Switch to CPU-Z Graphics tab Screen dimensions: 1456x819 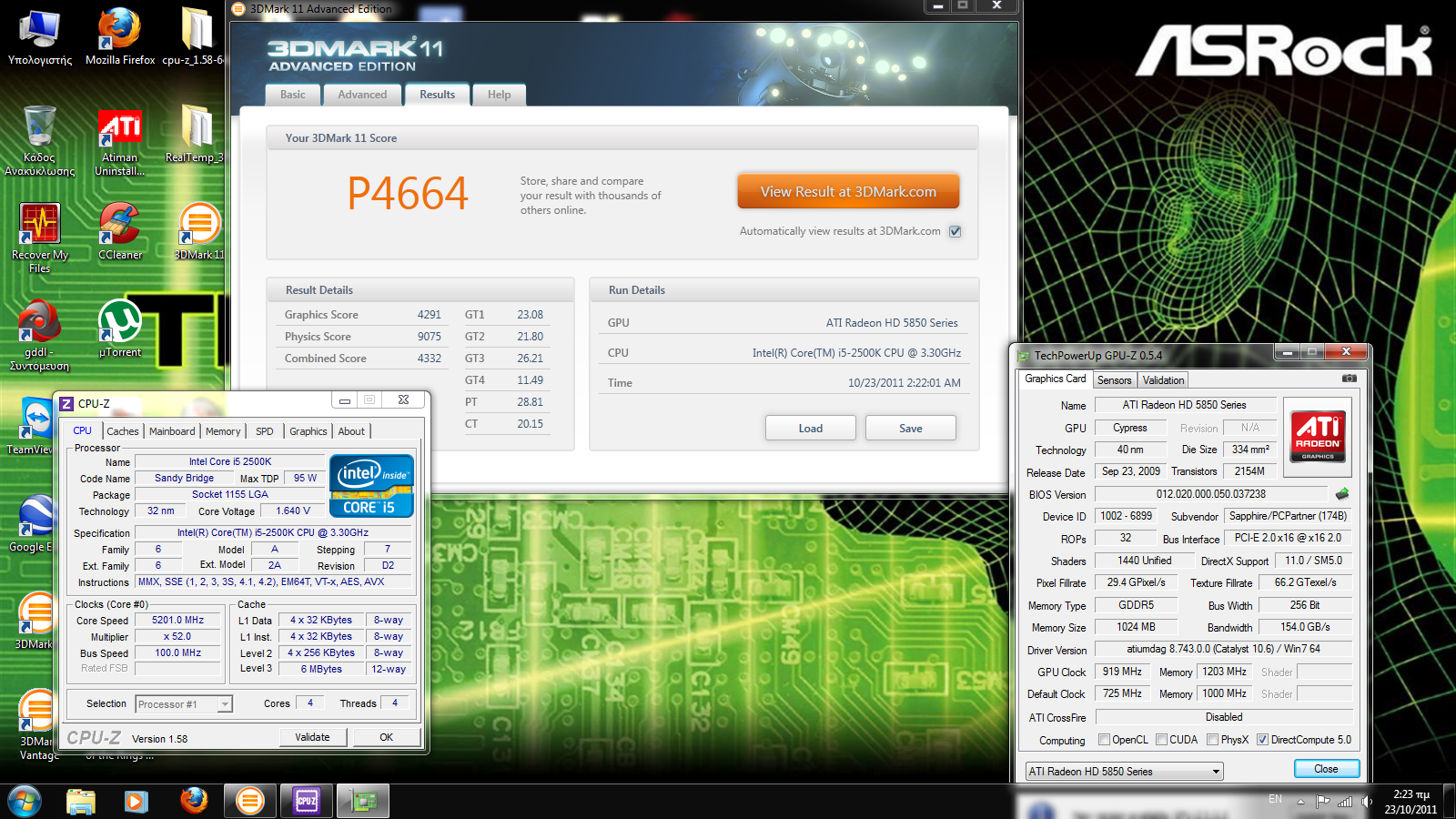coord(308,431)
